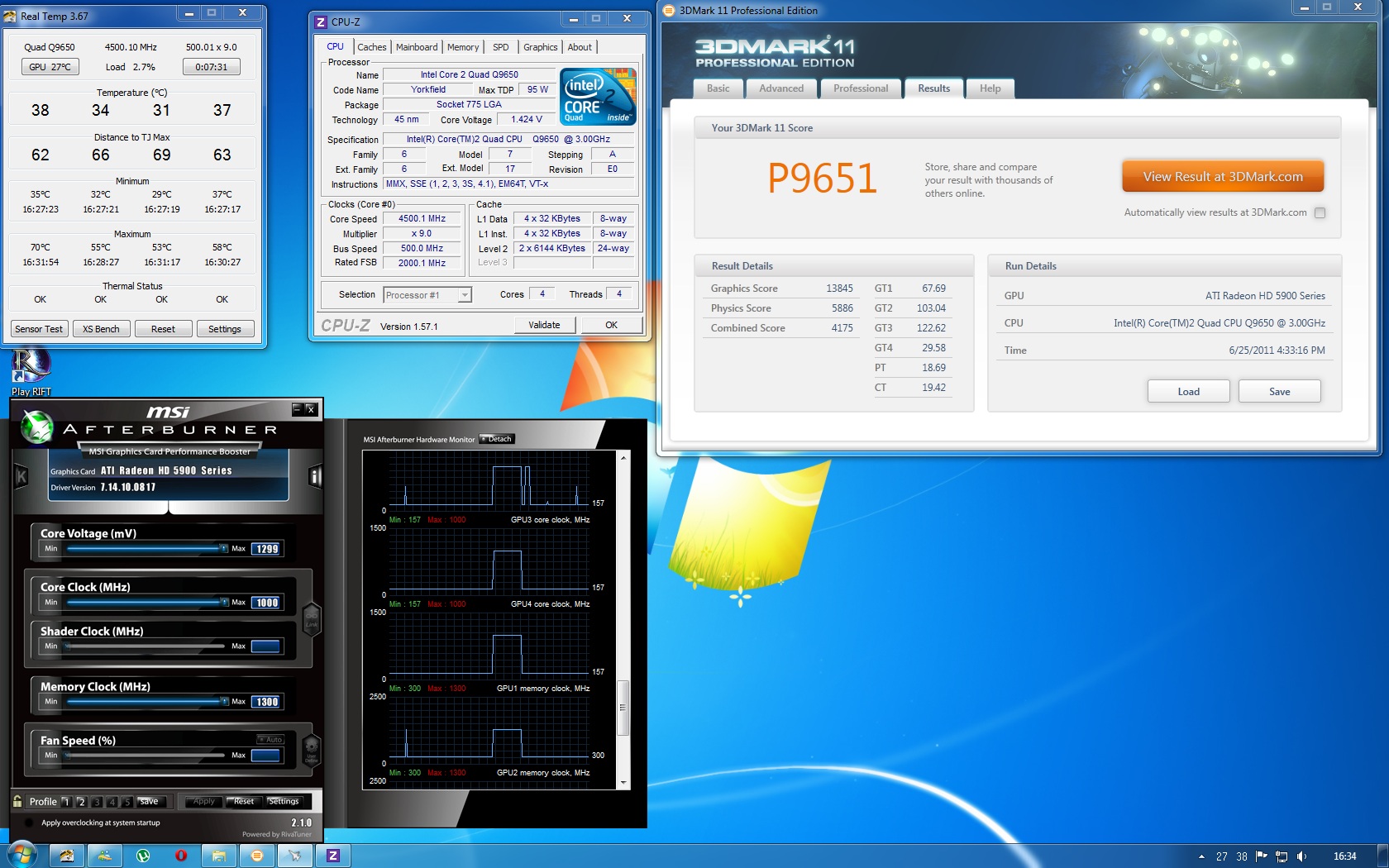This screenshot has height=868, width=1389.
Task: Switch to the CPU-Z Caches tab
Action: (372, 47)
